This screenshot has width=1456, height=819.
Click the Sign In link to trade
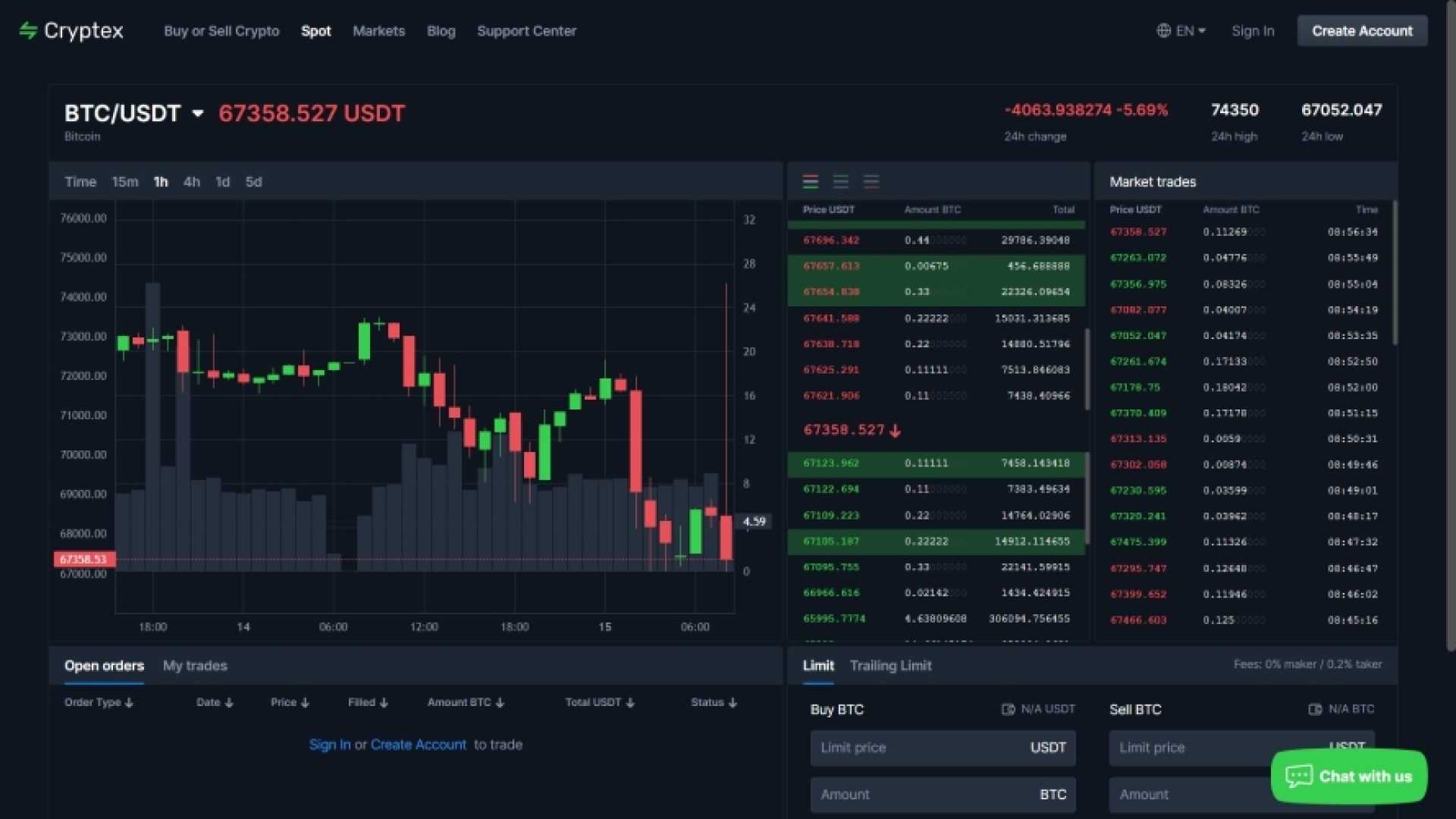click(329, 744)
